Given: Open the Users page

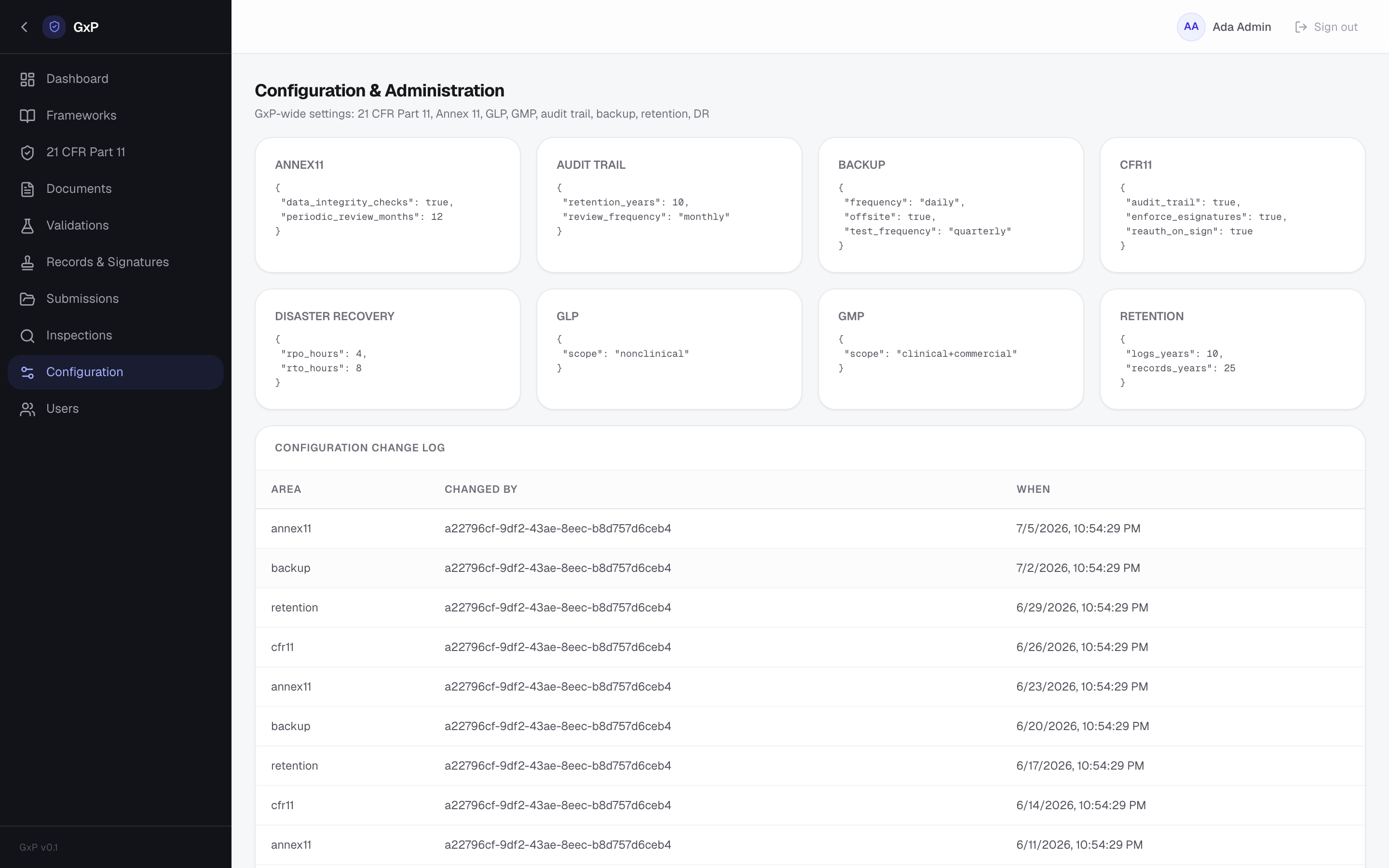Looking at the screenshot, I should [x=116, y=409].
